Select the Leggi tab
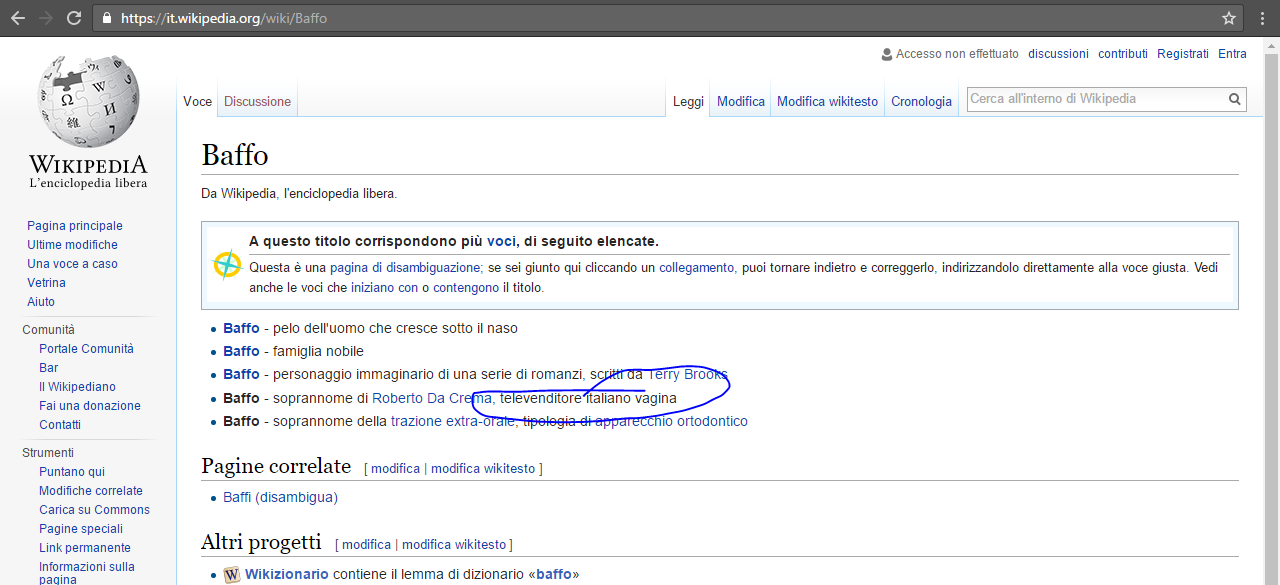 [x=688, y=101]
